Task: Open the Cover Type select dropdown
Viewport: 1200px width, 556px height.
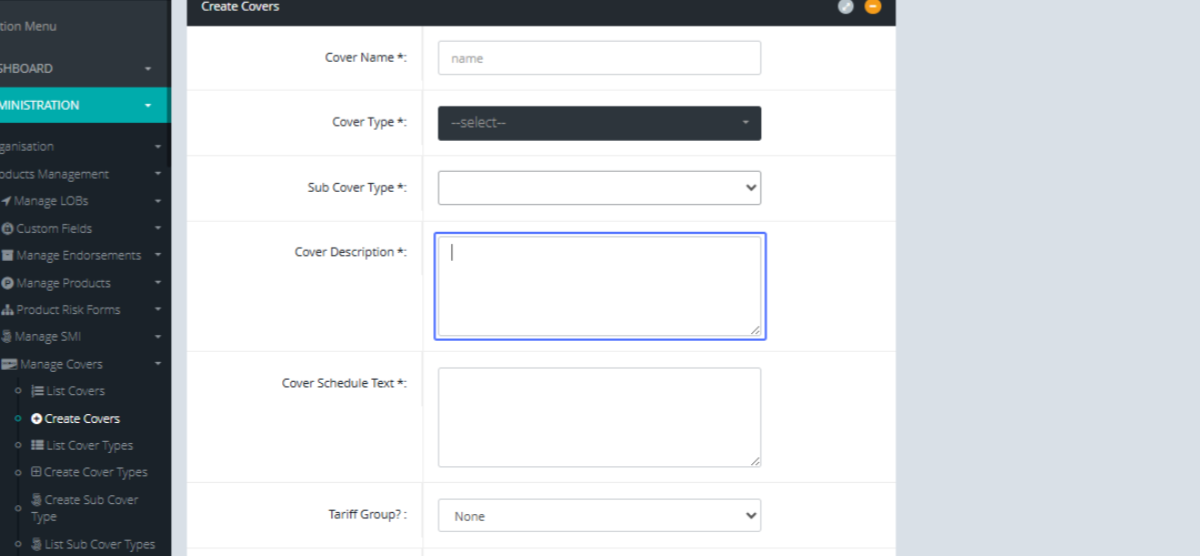Action: [599, 123]
